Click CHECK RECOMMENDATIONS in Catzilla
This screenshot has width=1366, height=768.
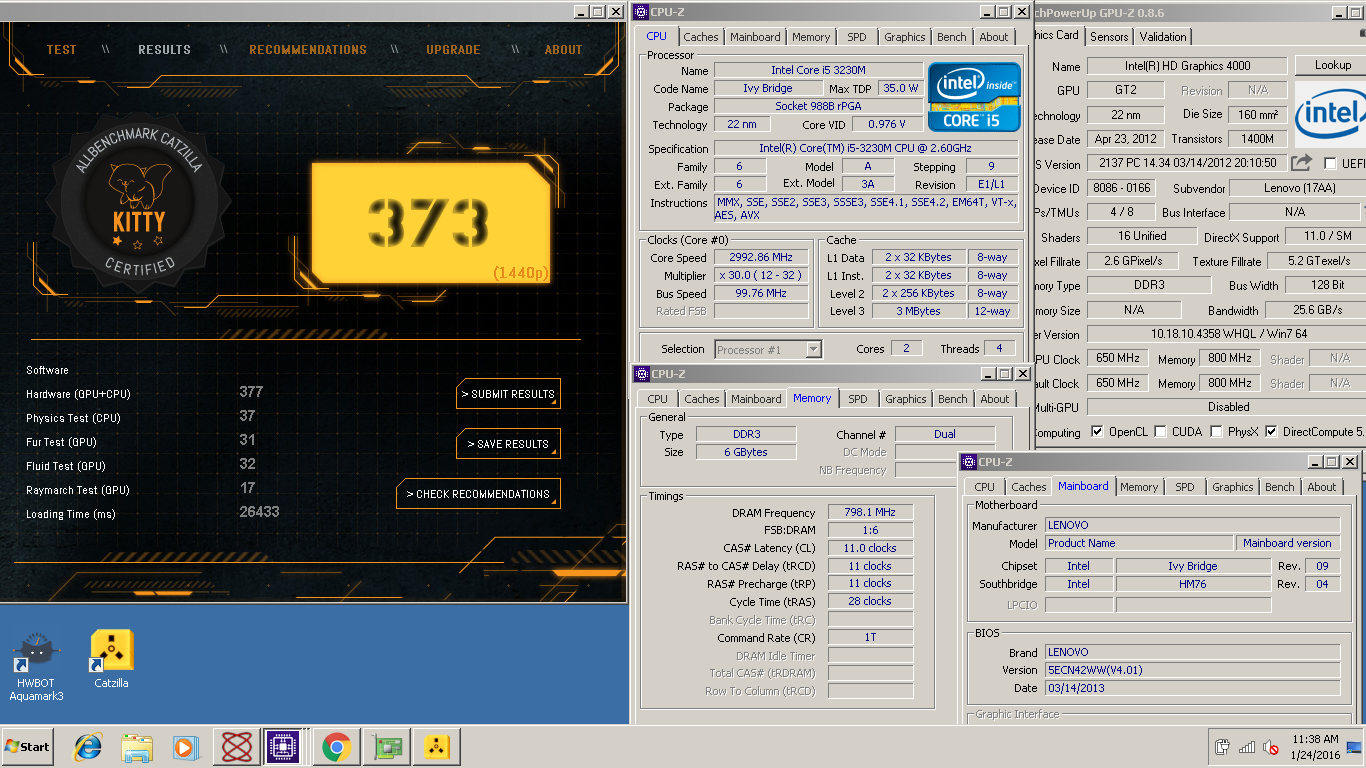point(478,494)
